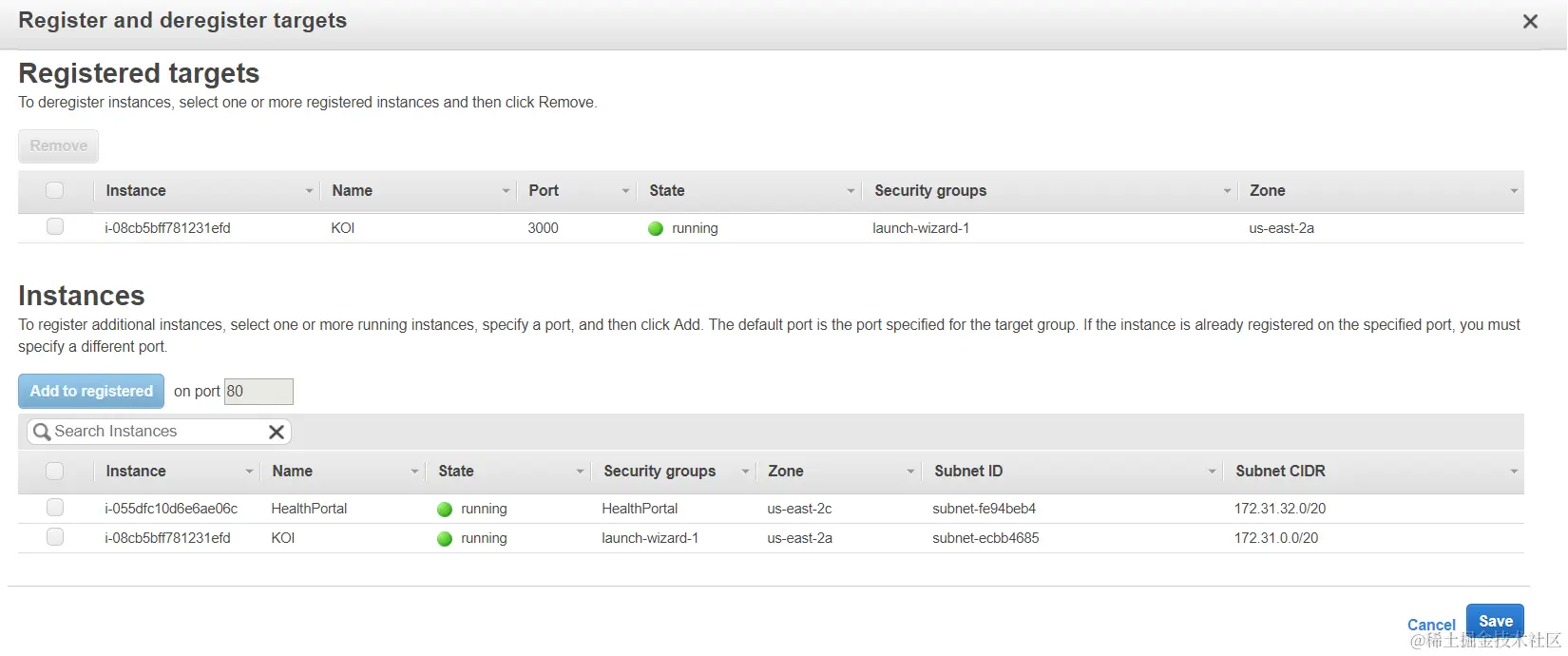Viewport: 1568px width, 656px height.
Task: Open Zone column dropdown in Instances table
Action: pos(910,472)
